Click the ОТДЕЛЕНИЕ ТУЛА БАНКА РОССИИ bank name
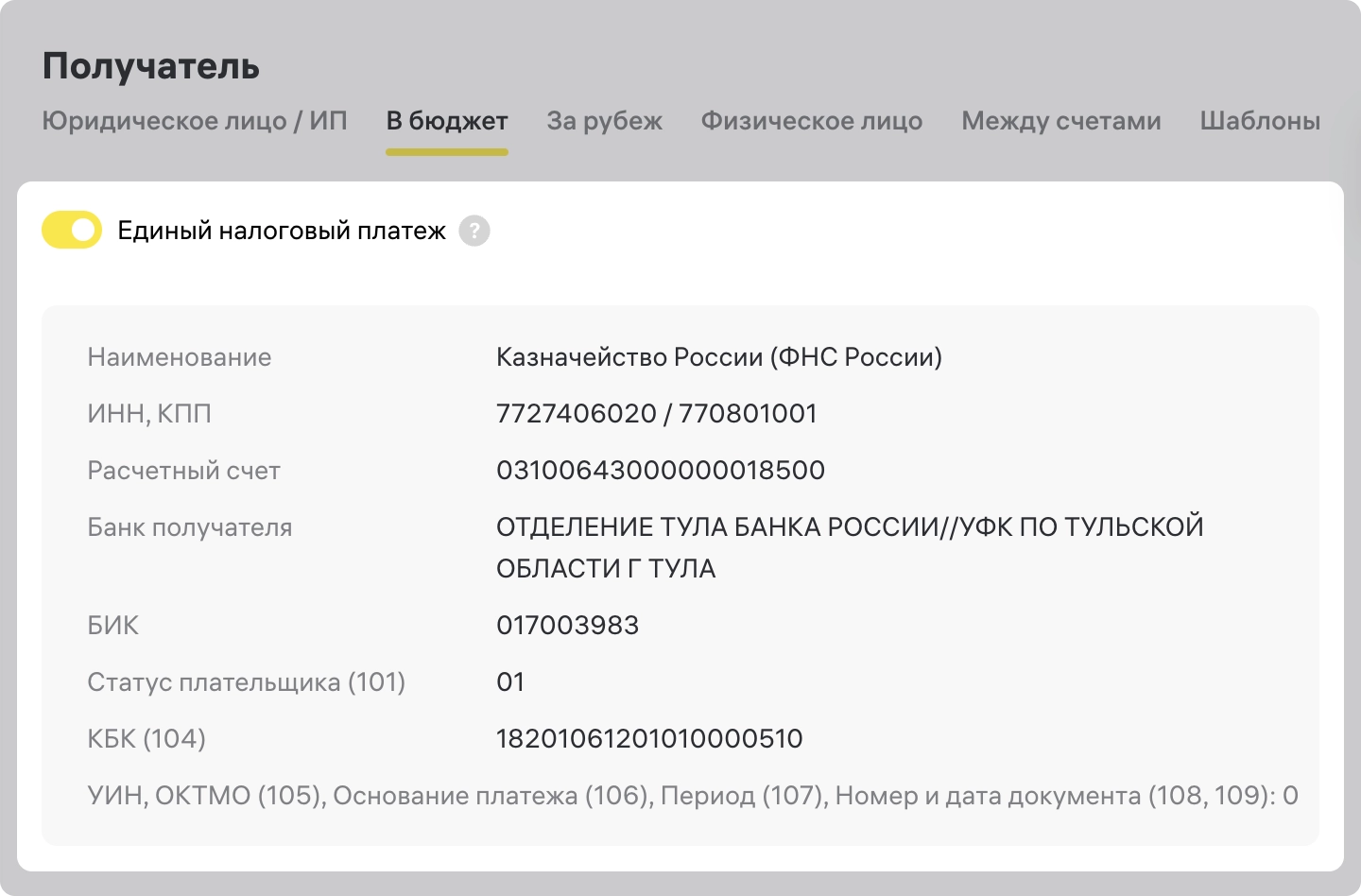Image resolution: width=1361 pixels, height=896 pixels. pyautogui.click(x=849, y=527)
